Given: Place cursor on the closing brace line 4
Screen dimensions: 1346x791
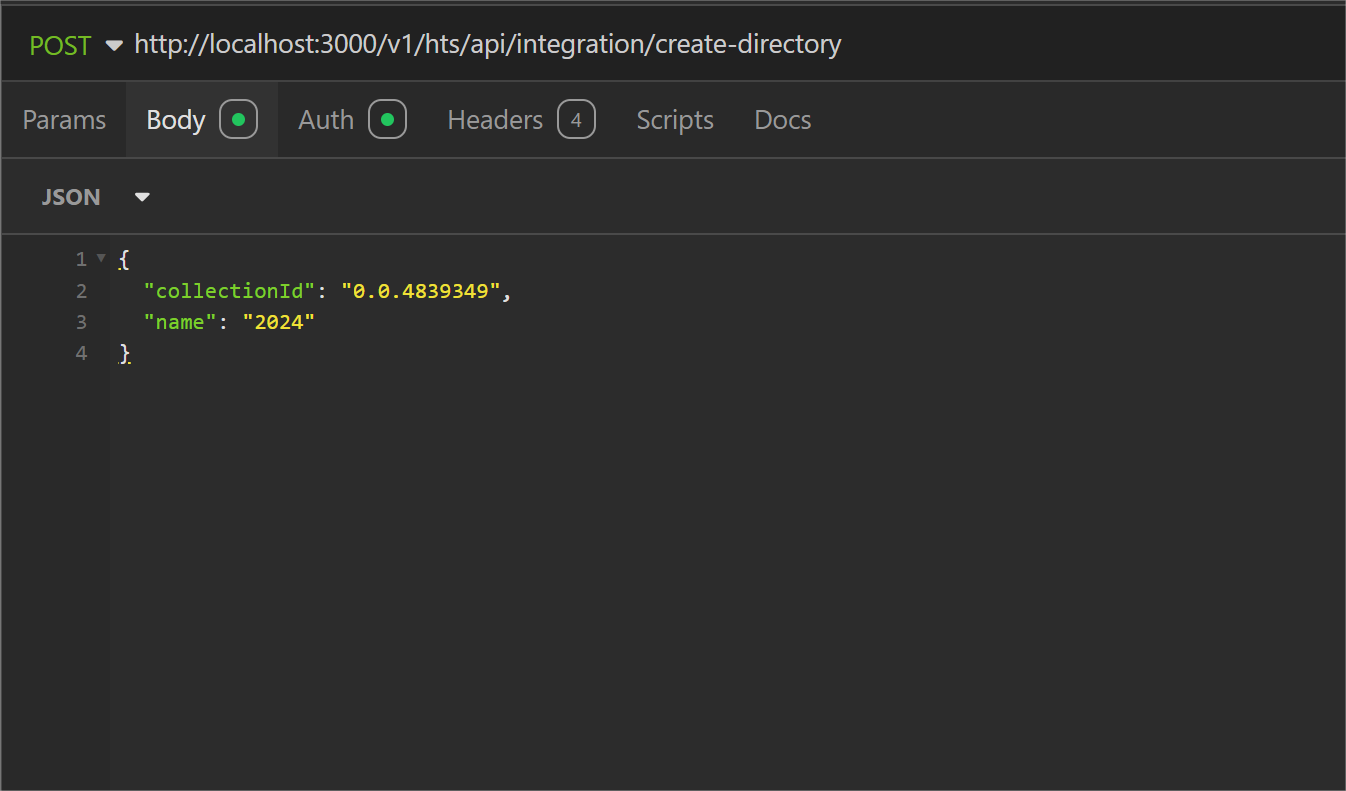Looking at the screenshot, I should [124, 353].
